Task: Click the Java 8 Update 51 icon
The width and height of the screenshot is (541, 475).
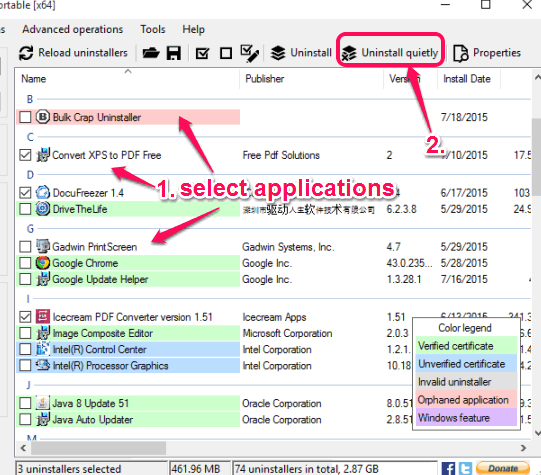Action: coord(43,403)
